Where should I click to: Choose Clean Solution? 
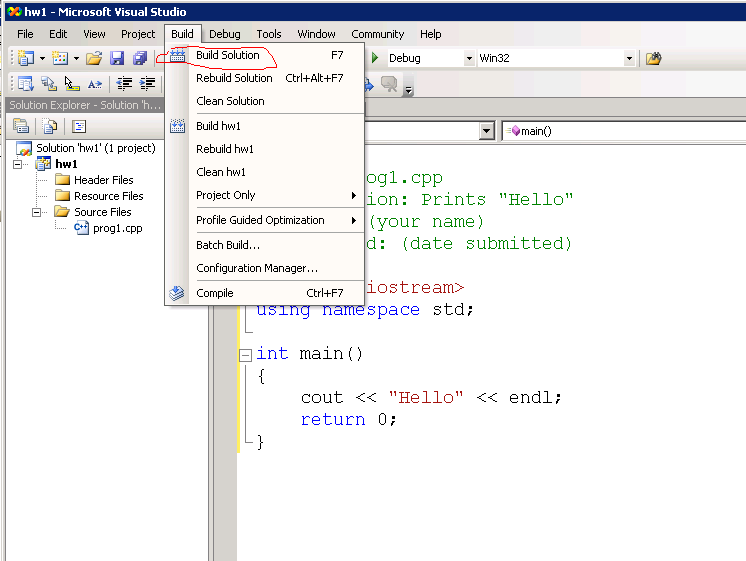pyautogui.click(x=265, y=101)
